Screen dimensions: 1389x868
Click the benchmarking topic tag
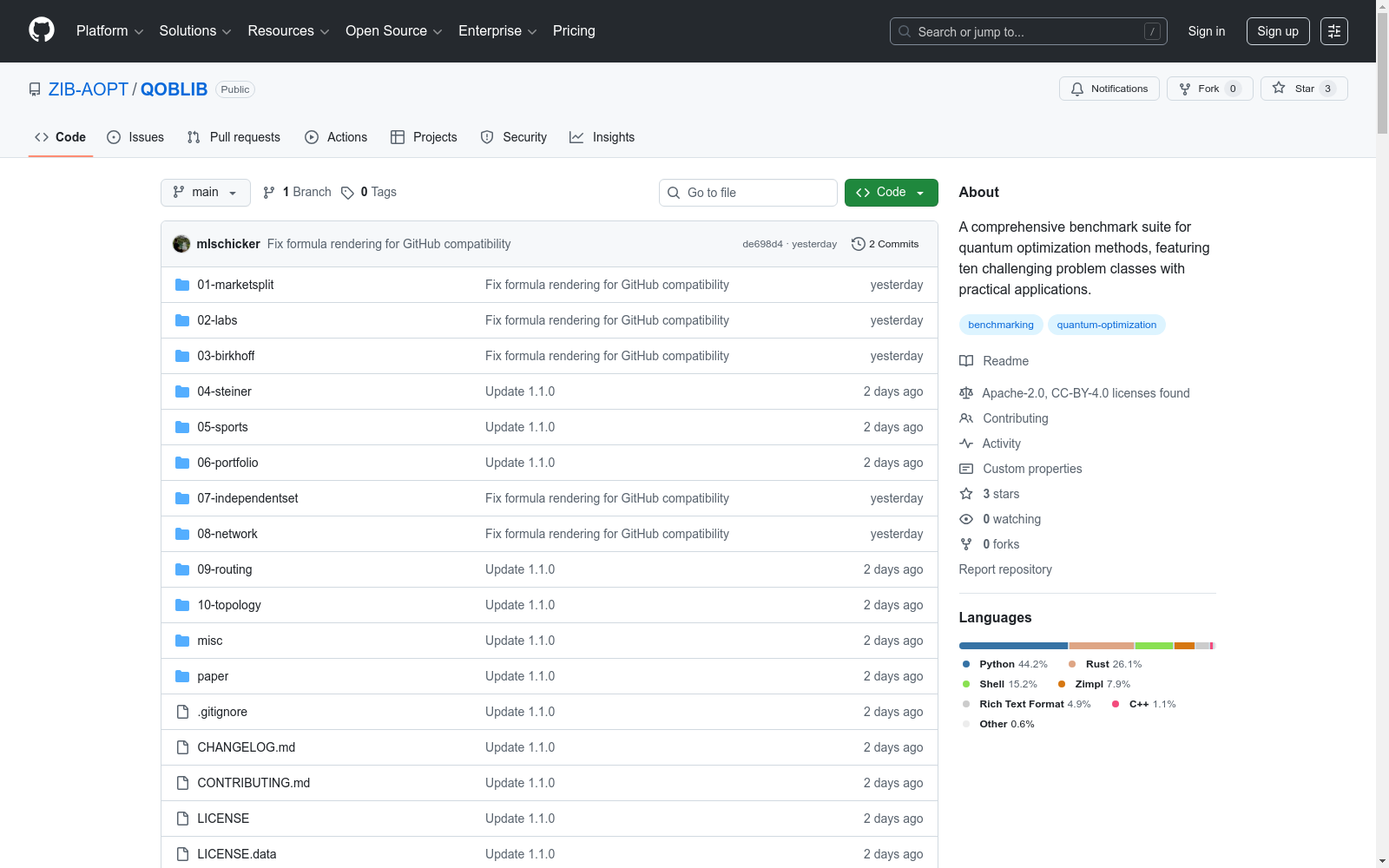pos(1001,325)
